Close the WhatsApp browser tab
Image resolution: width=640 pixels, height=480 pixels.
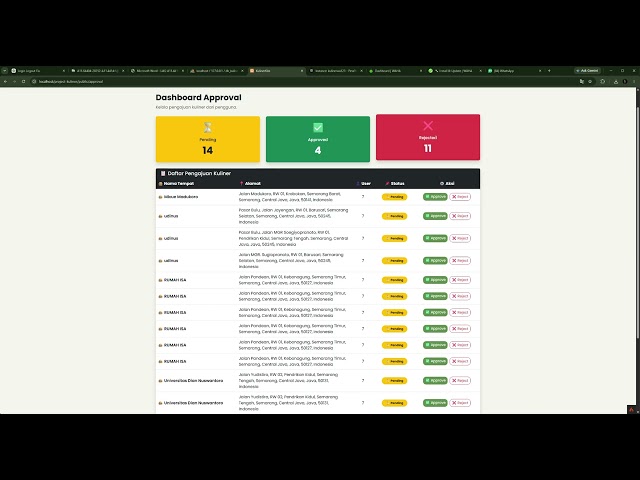click(x=540, y=71)
